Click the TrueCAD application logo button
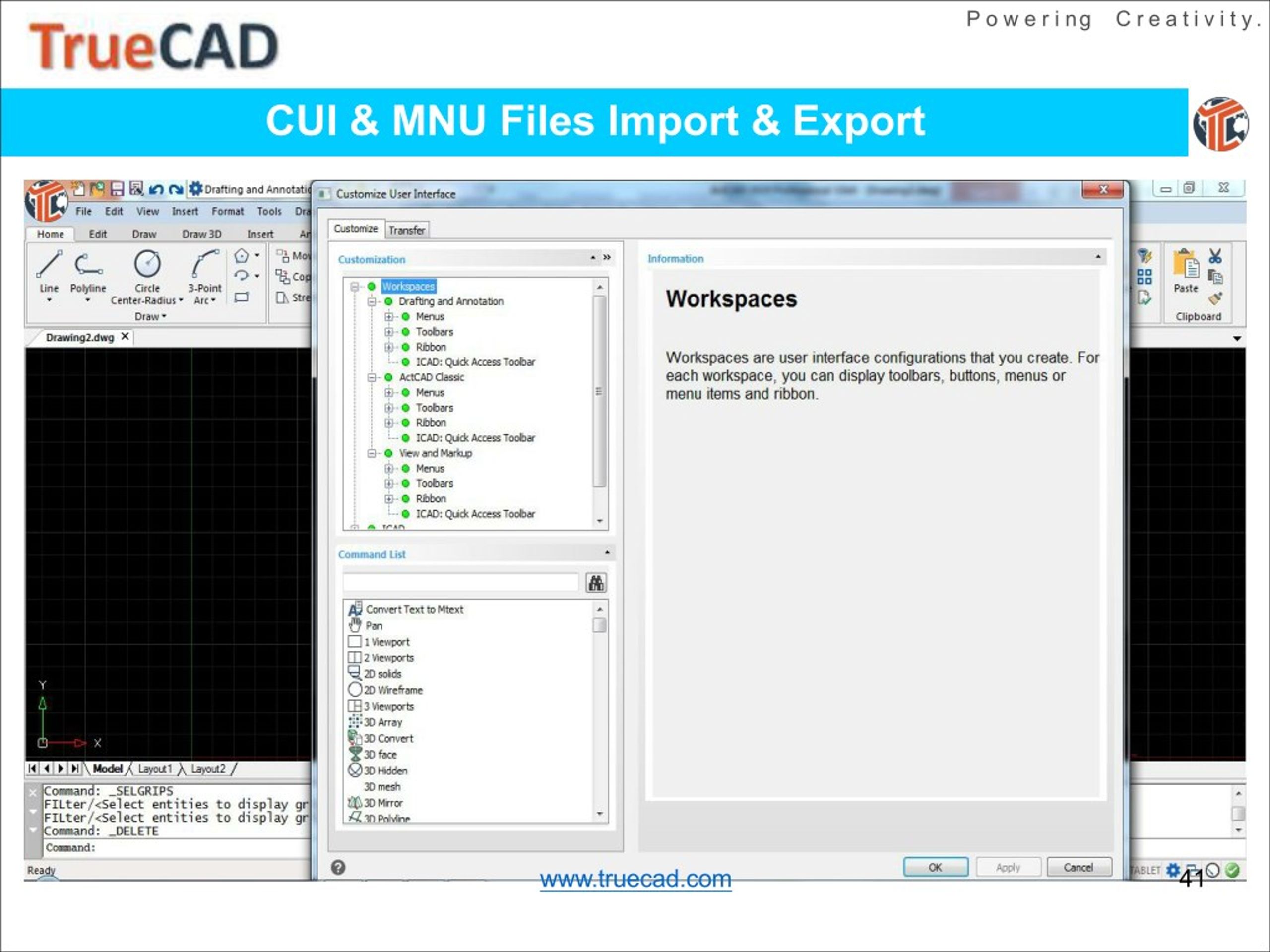This screenshot has height=952, width=1270. pyautogui.click(x=46, y=201)
